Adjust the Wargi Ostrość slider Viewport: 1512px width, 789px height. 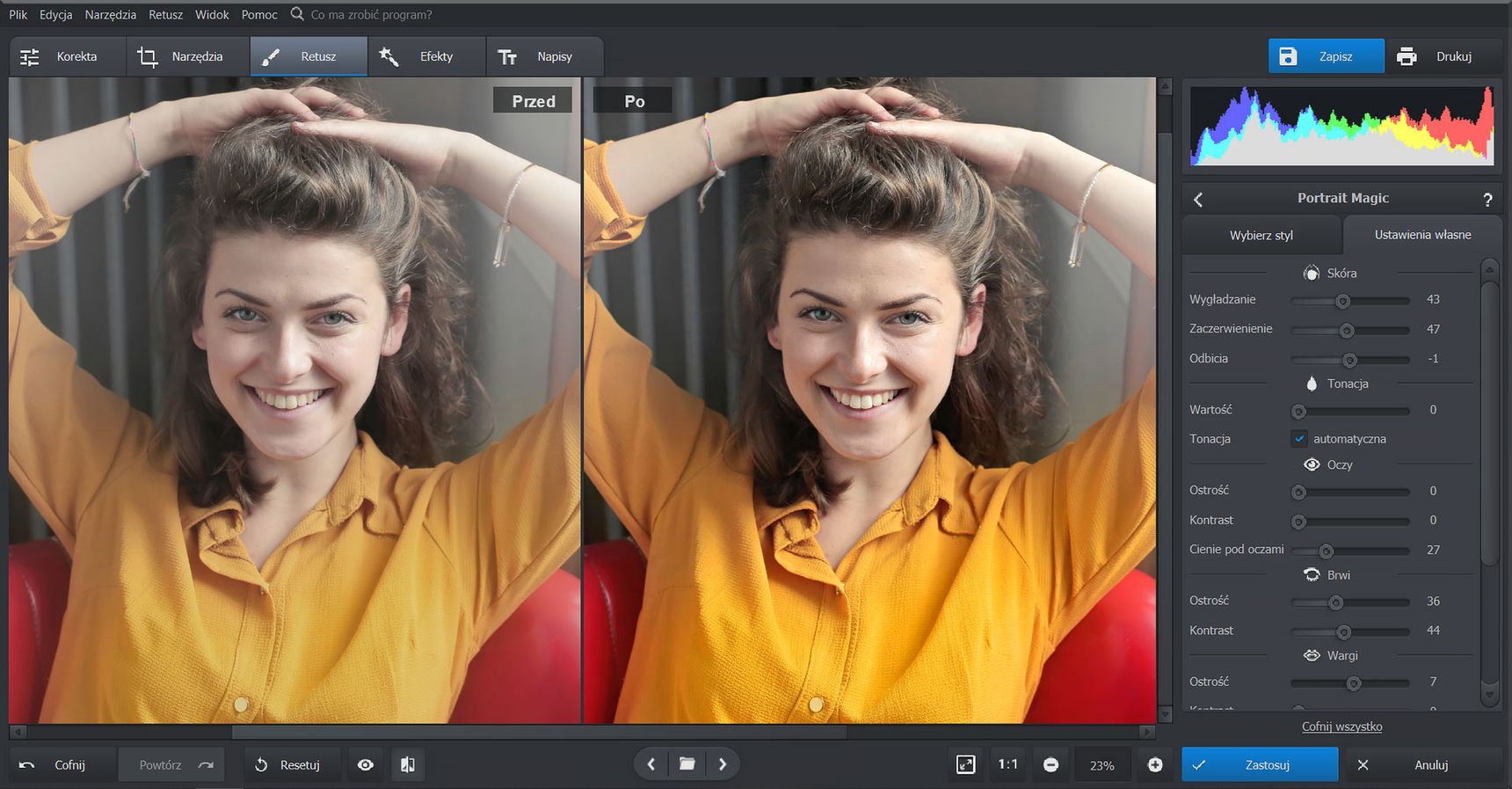(x=1350, y=683)
